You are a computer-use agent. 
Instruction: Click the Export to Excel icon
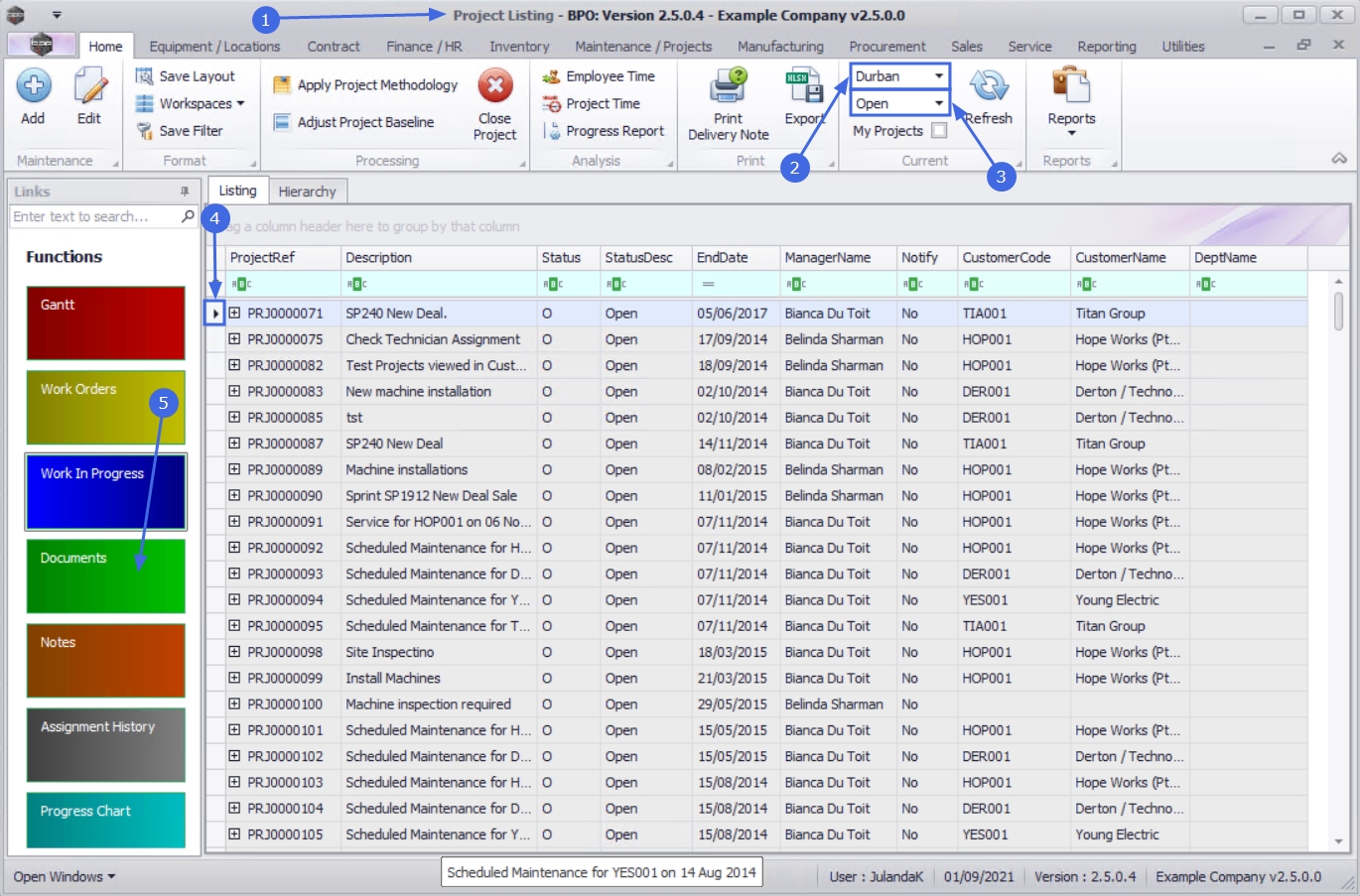click(x=803, y=87)
